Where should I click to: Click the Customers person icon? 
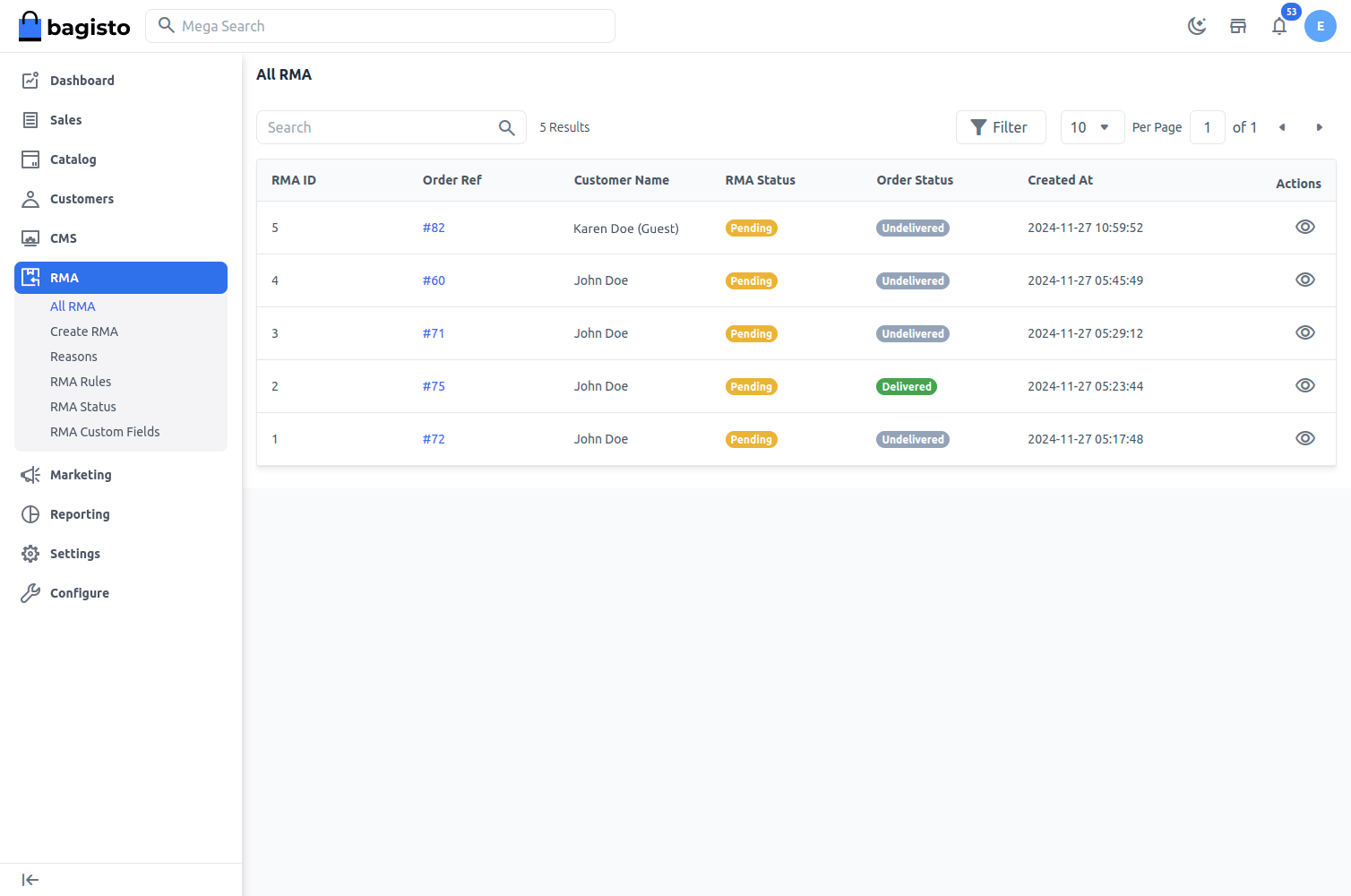[x=30, y=199]
